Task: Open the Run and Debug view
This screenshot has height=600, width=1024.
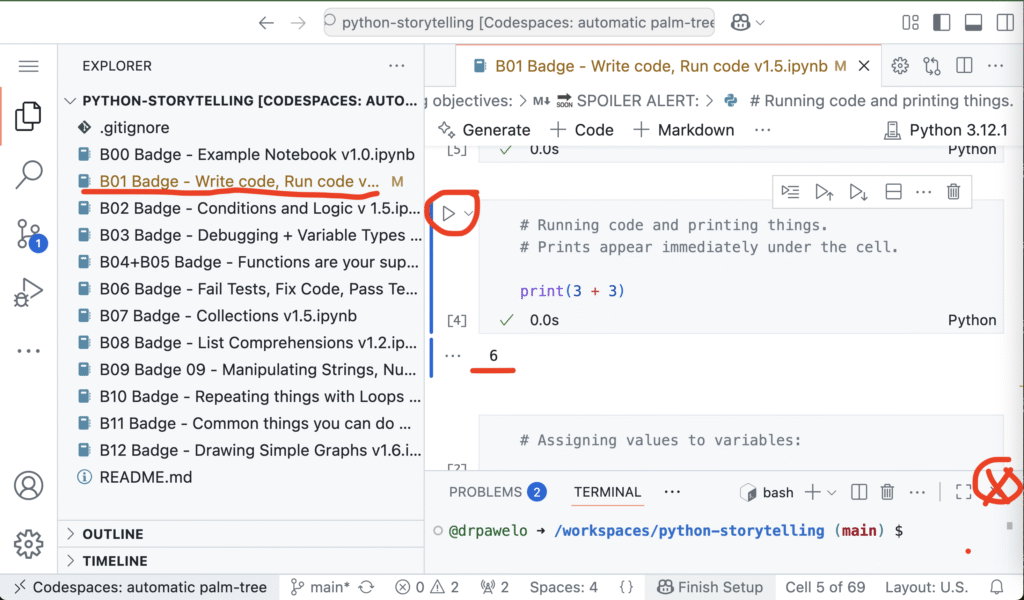Action: pos(29,293)
